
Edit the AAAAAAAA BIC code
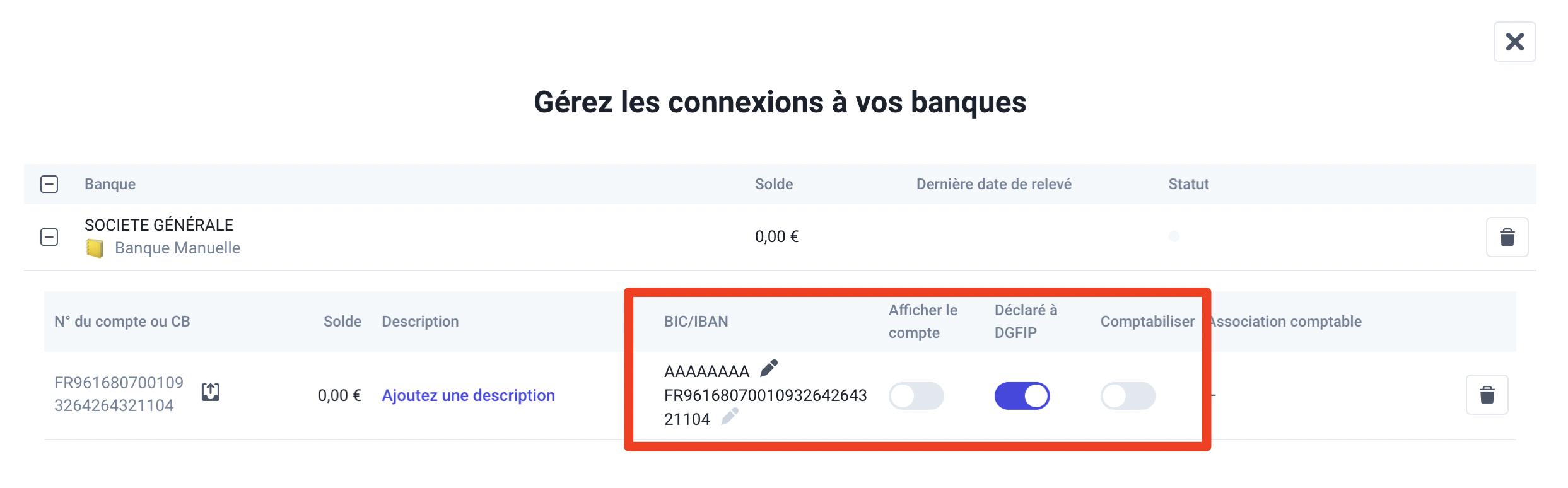pos(769,368)
